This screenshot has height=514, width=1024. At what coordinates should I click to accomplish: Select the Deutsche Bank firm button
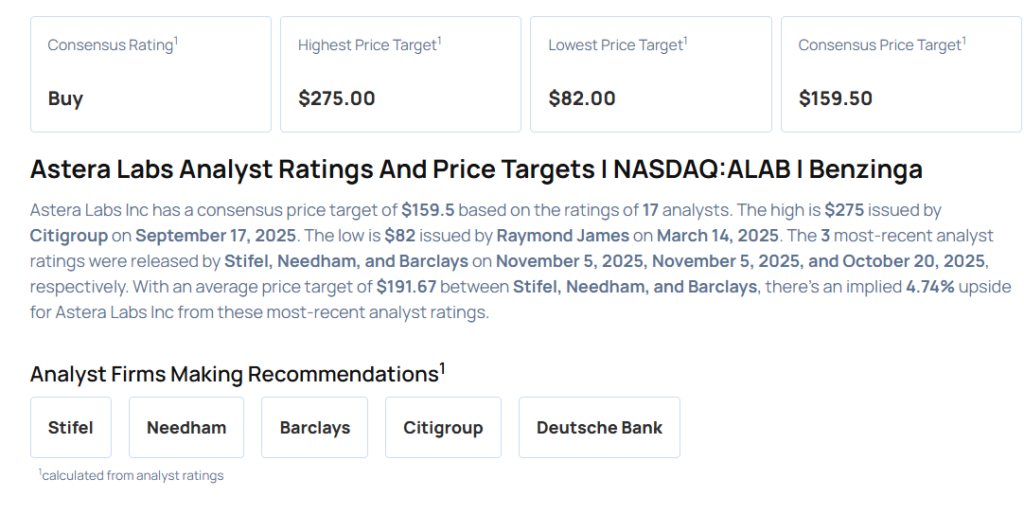pos(599,427)
